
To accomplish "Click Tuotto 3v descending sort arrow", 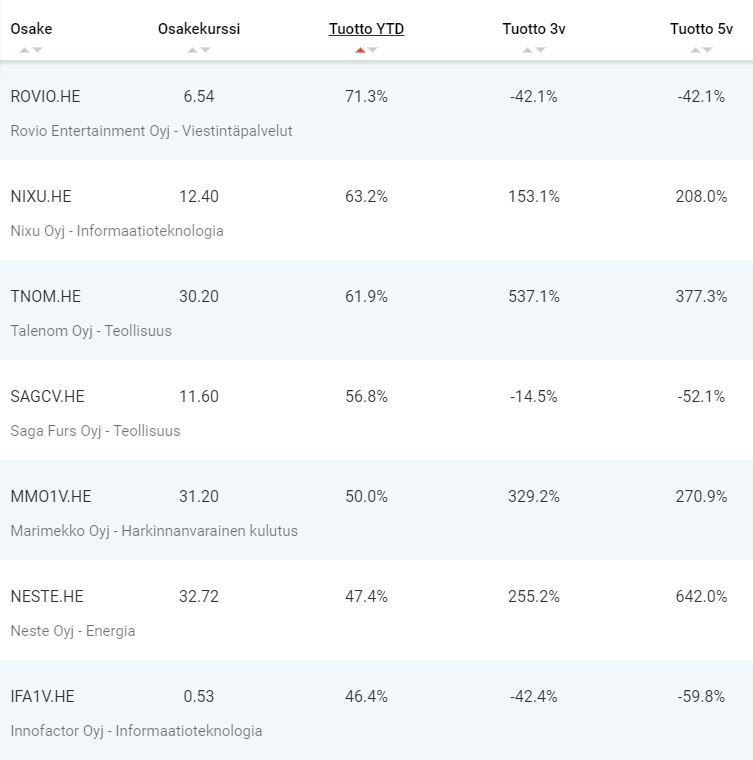I will tap(540, 49).
